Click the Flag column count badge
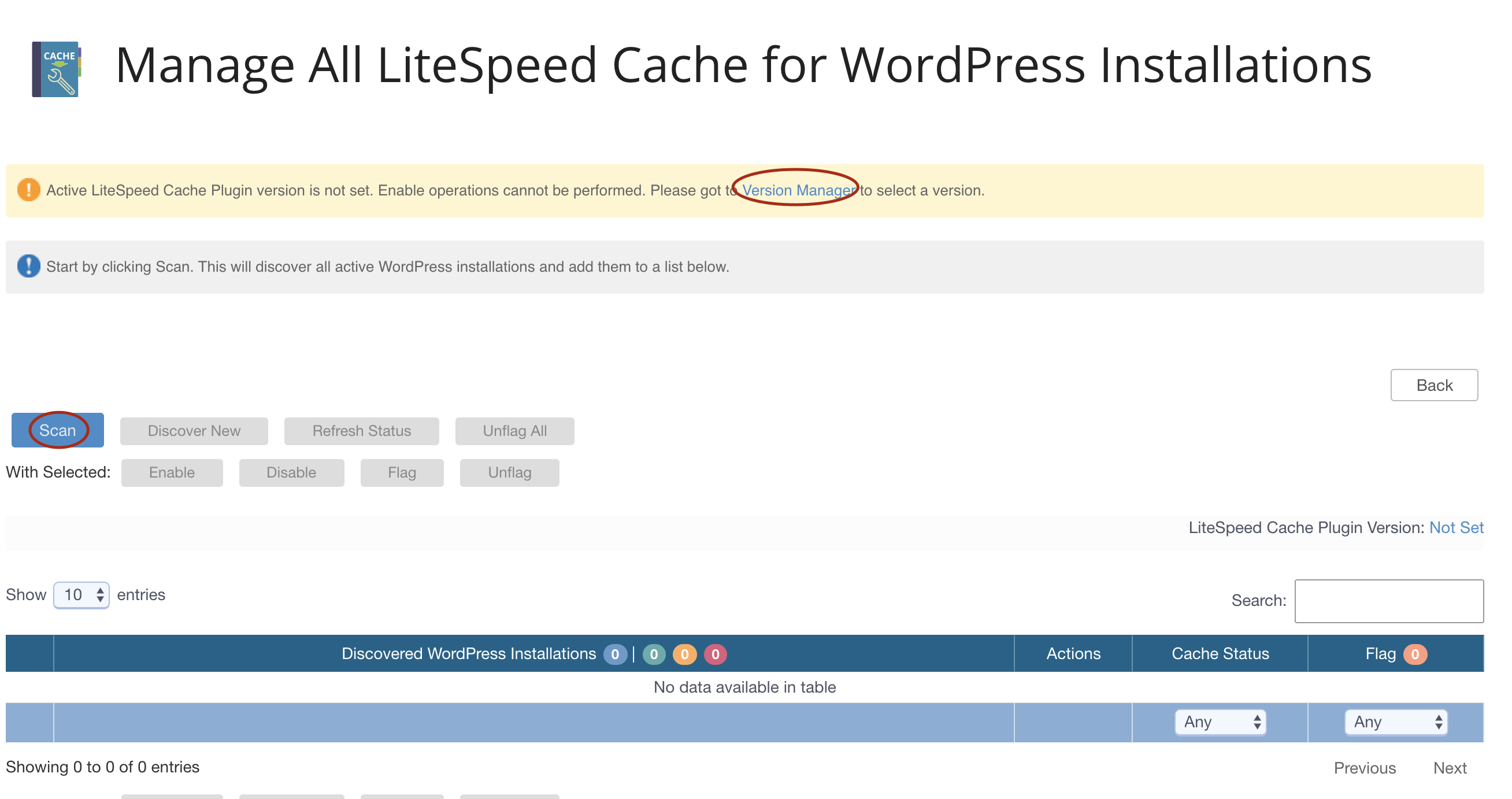Screen dimensions: 1512x799 click(x=1414, y=654)
